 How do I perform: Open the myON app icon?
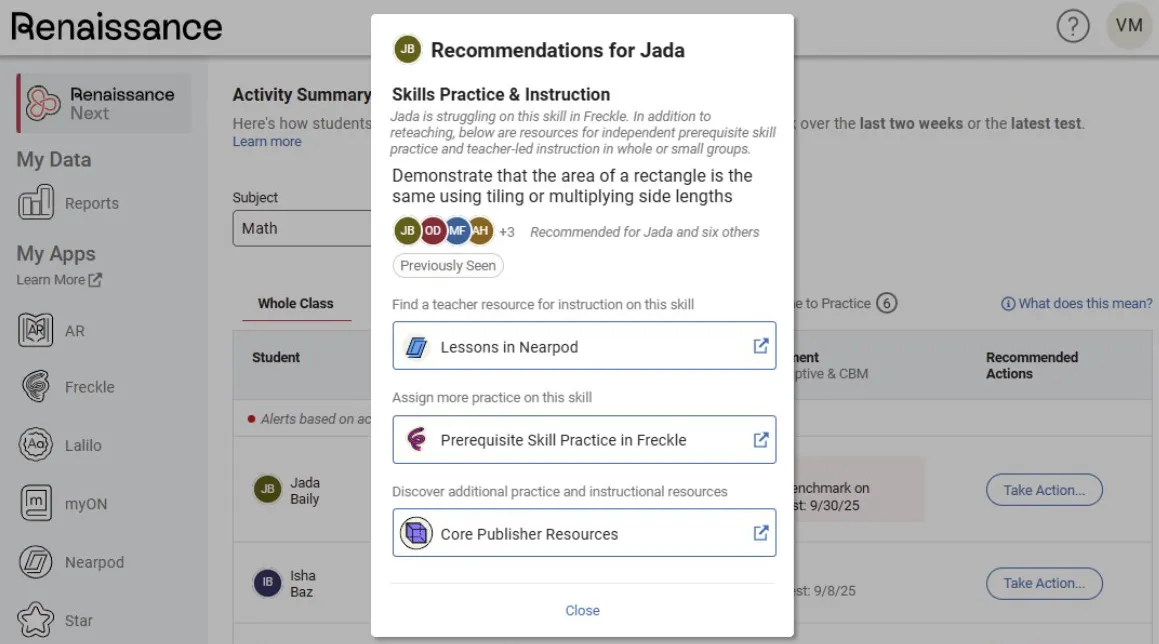click(36, 503)
